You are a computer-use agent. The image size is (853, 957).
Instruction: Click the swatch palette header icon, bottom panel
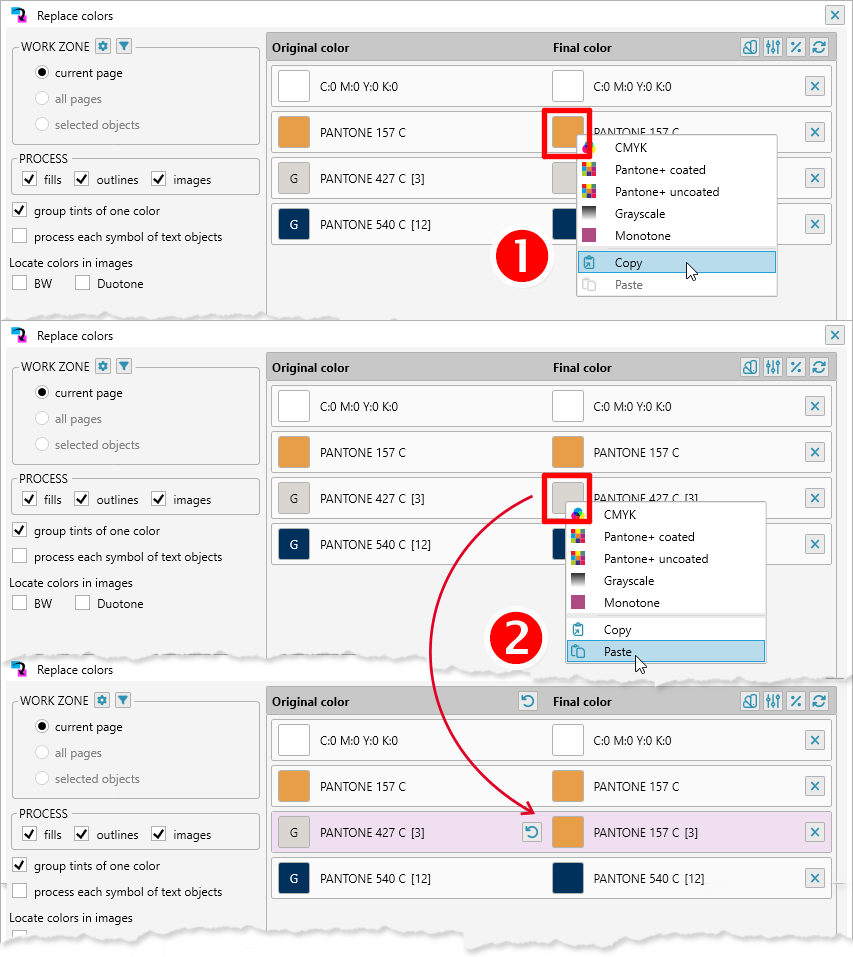coord(750,701)
